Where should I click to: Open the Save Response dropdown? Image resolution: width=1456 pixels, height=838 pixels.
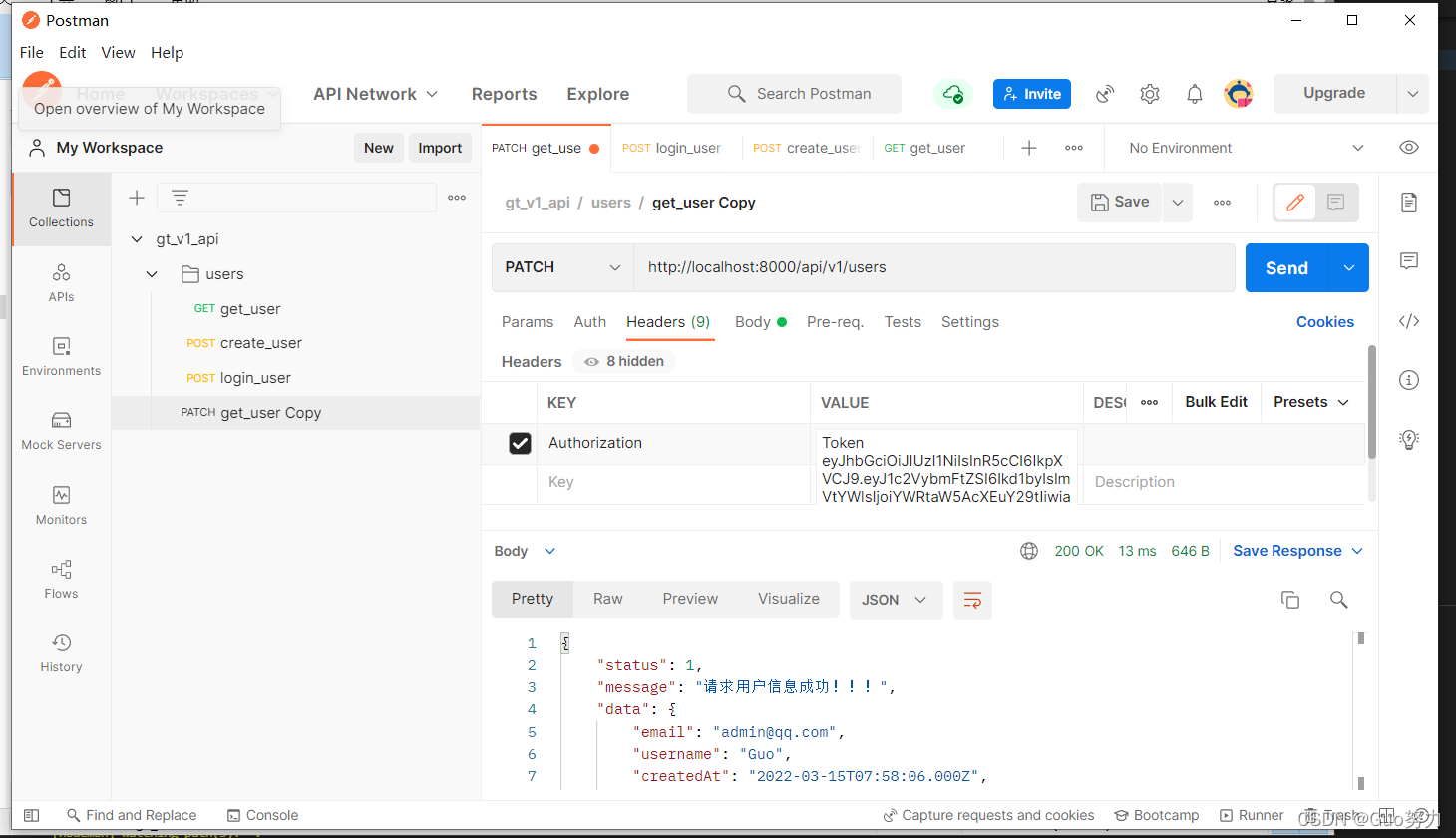pos(1297,551)
